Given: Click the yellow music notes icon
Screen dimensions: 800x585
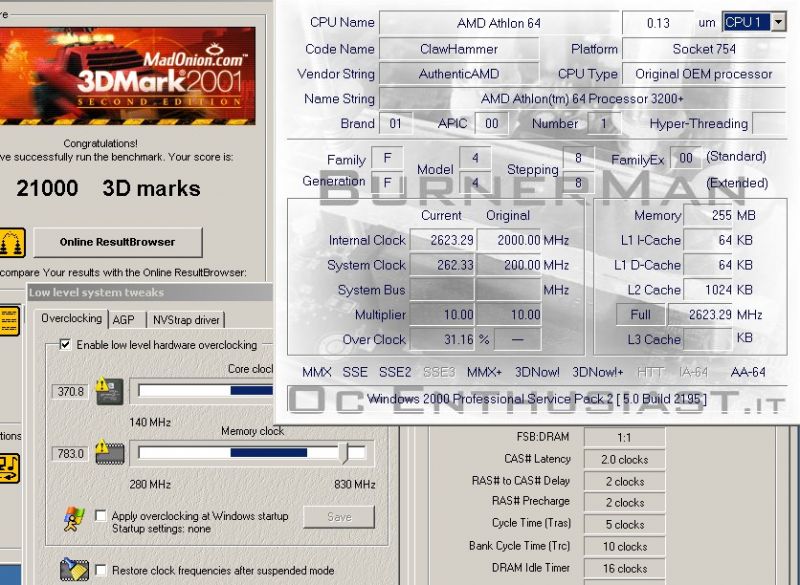Looking at the screenshot, I should (10, 468).
